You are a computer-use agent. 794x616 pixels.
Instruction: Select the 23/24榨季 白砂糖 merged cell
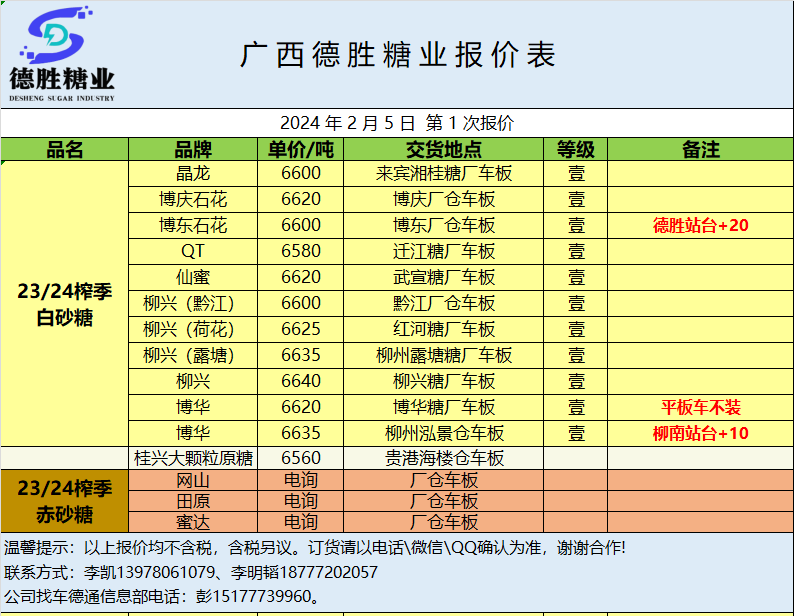point(65,303)
